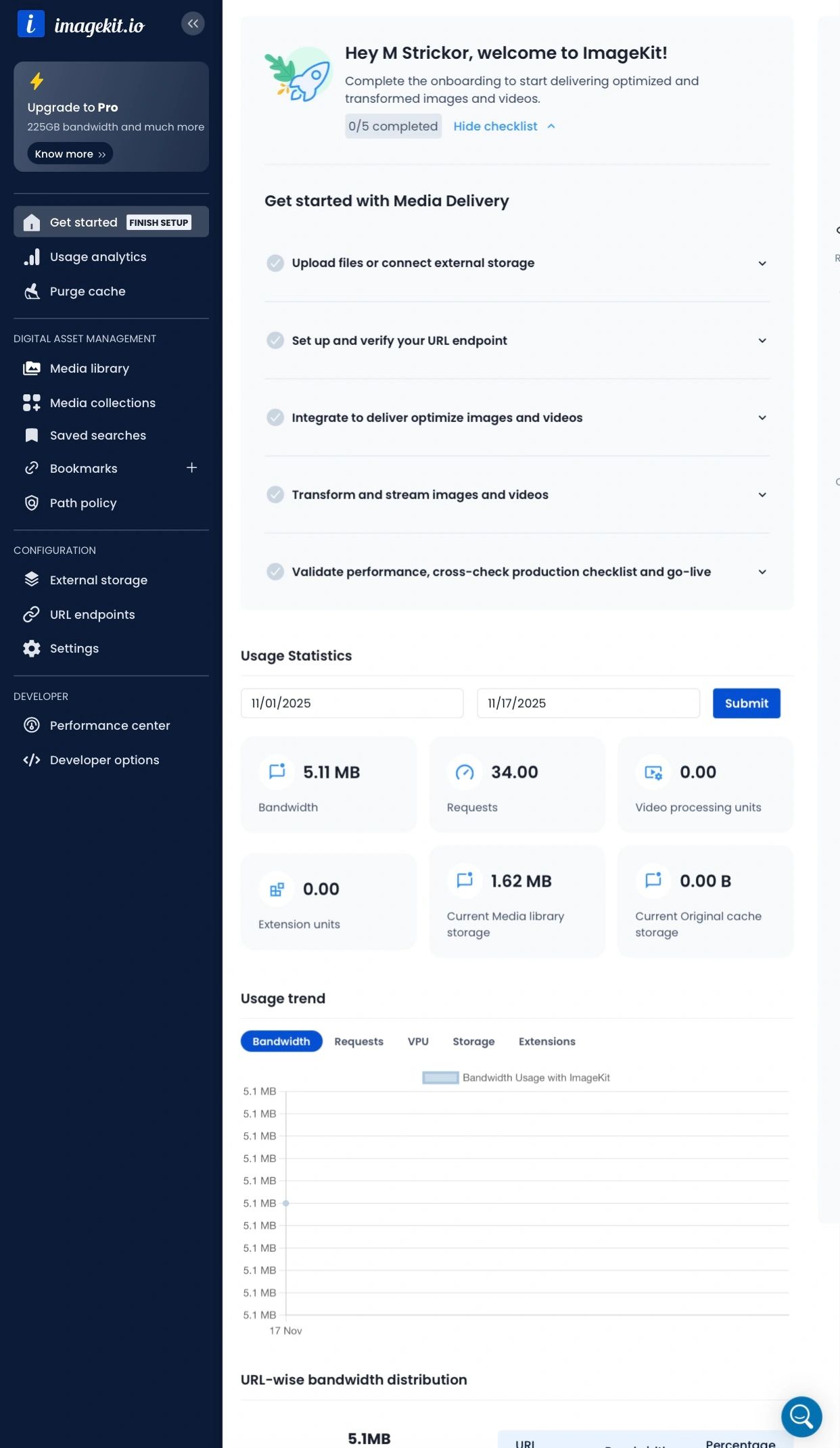
Task: Click the Extension units icon
Action: click(x=277, y=889)
